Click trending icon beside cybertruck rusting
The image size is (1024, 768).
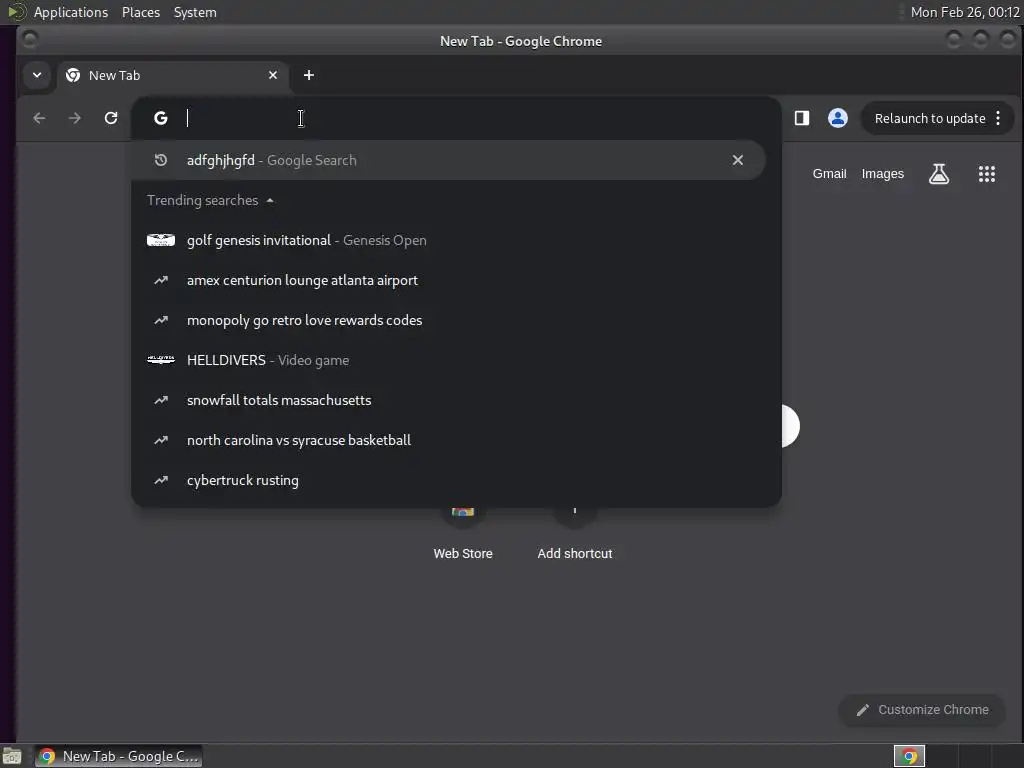pos(161,480)
